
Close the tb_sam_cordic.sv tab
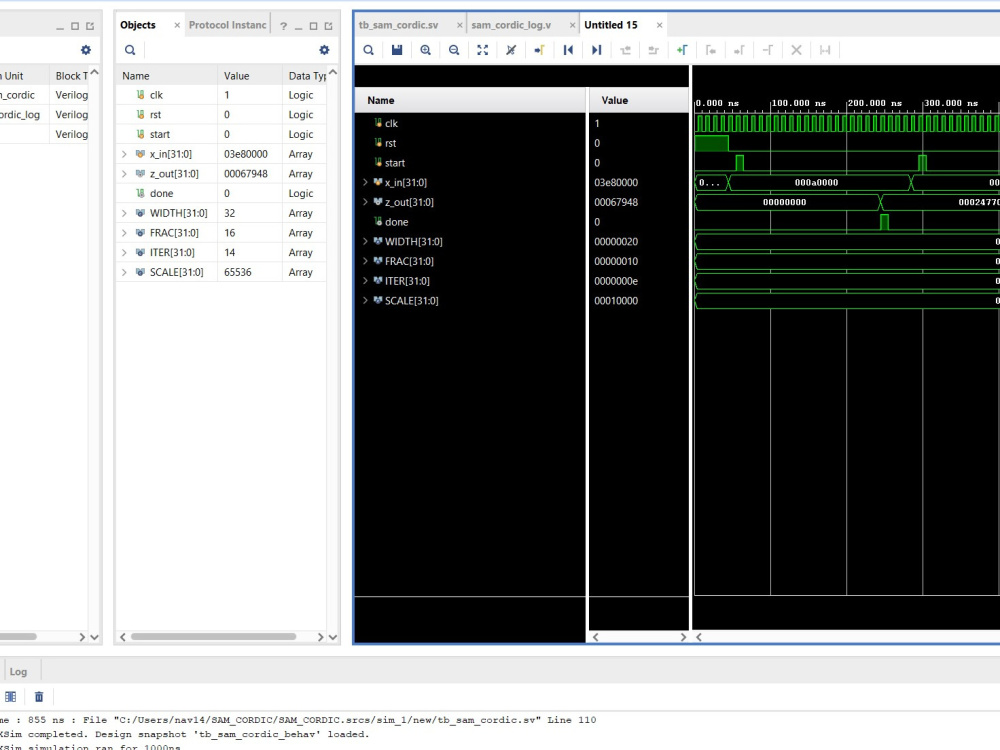pyautogui.click(x=459, y=26)
